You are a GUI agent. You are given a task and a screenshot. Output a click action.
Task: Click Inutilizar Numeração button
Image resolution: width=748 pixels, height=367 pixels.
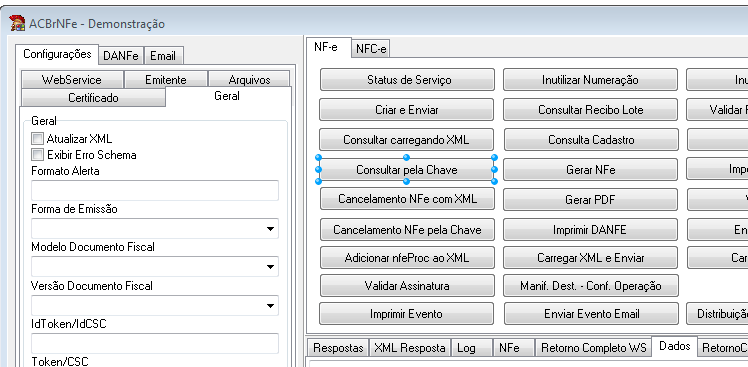[591, 80]
